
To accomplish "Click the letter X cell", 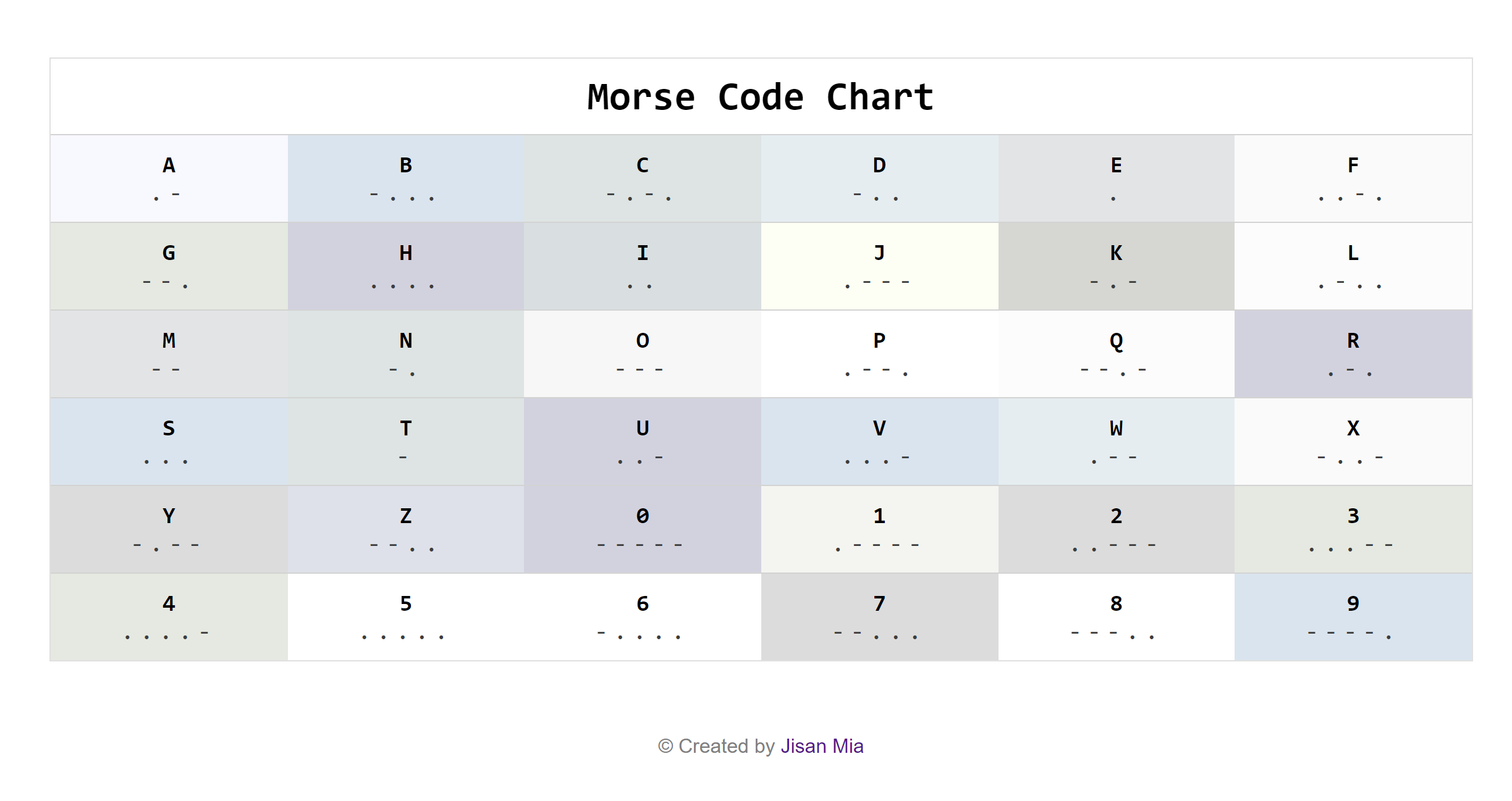I will point(1353,441).
